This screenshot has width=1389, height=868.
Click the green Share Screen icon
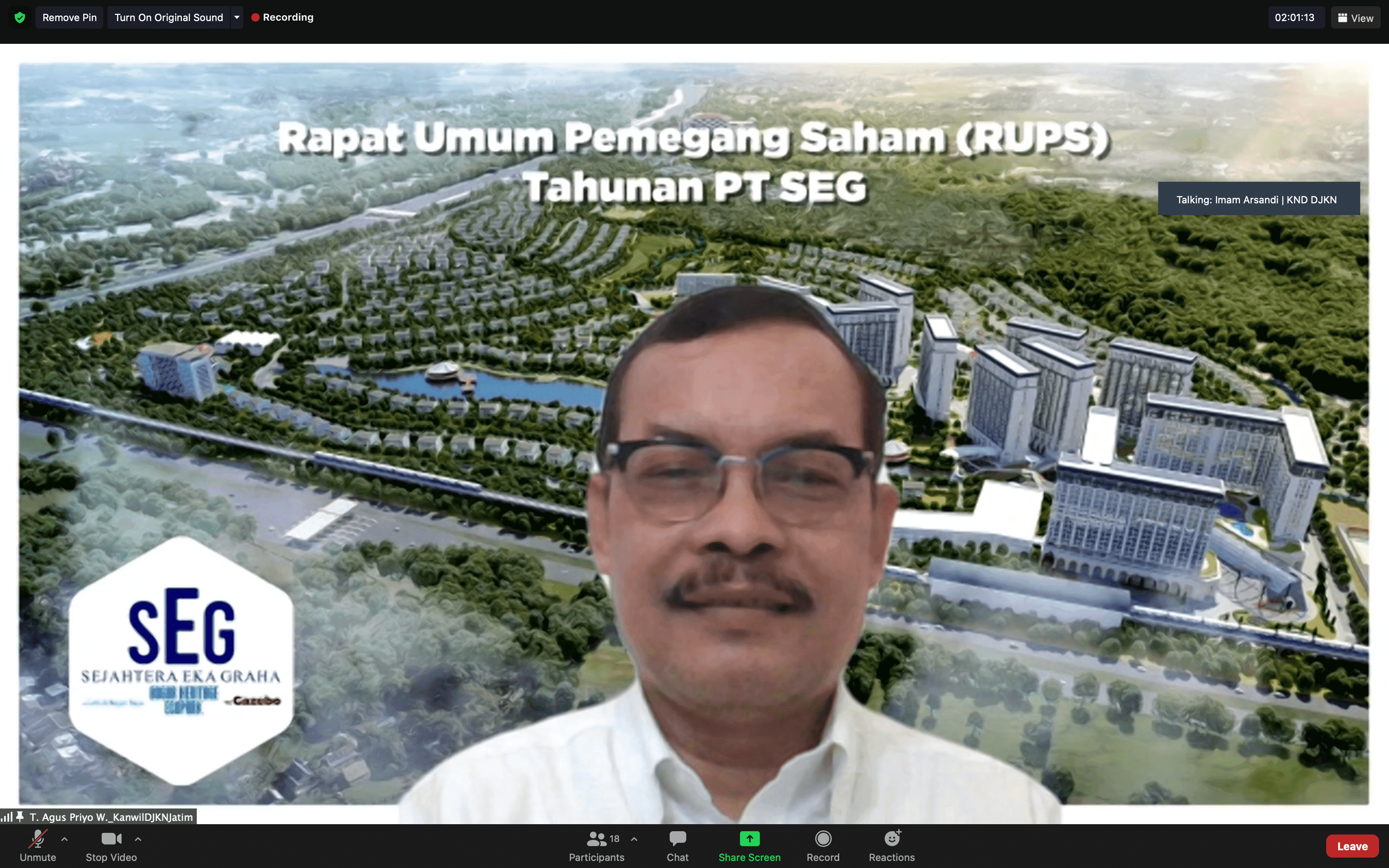pos(749,839)
